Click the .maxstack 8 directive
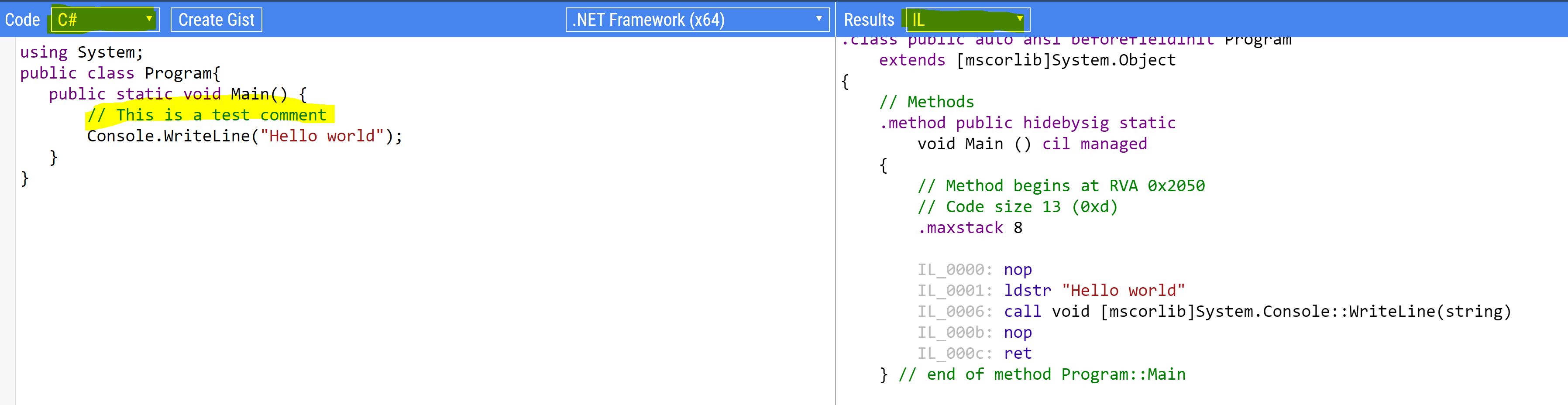Screen dimensions: 1568x405 tap(970, 227)
